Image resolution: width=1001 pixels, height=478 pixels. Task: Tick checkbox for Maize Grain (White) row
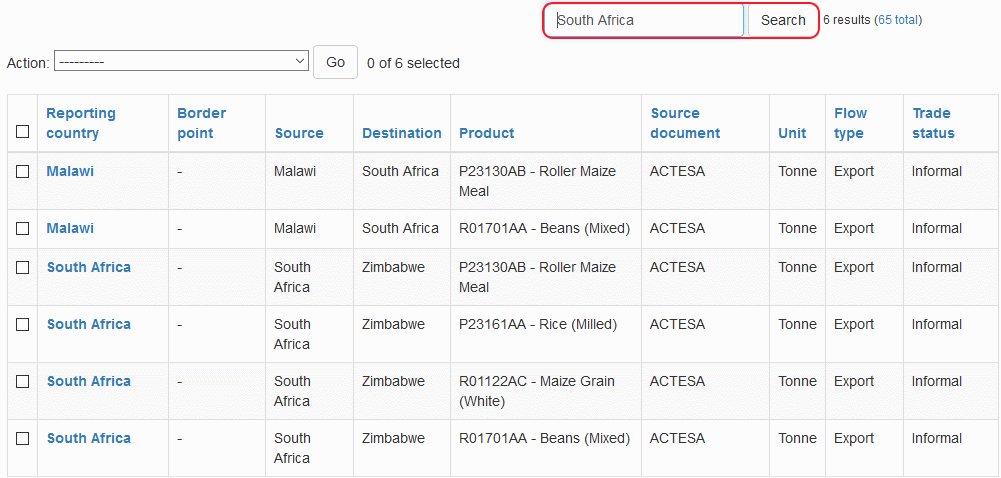23,381
